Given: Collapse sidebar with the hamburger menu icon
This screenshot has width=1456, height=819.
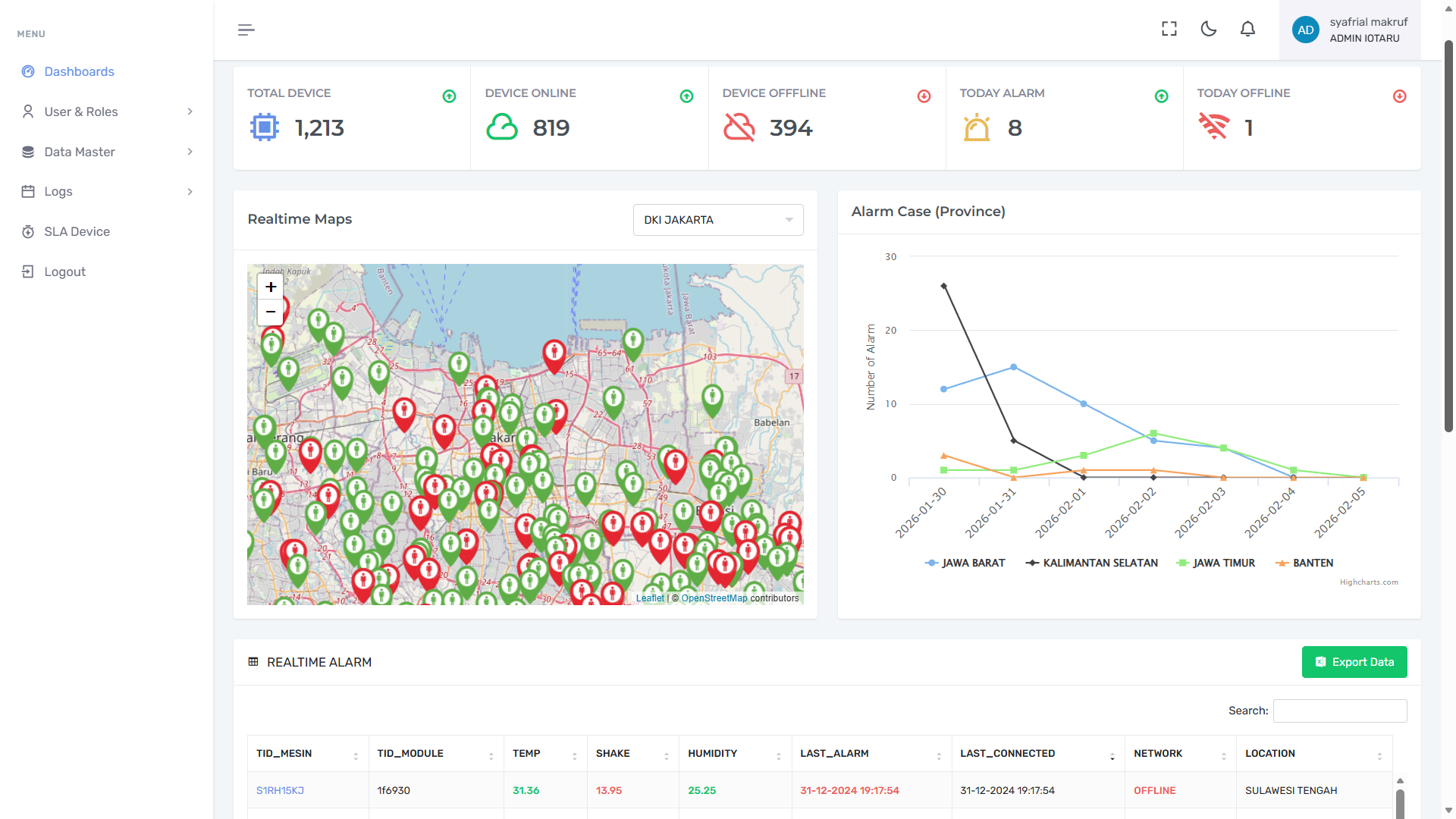Looking at the screenshot, I should pos(246,30).
